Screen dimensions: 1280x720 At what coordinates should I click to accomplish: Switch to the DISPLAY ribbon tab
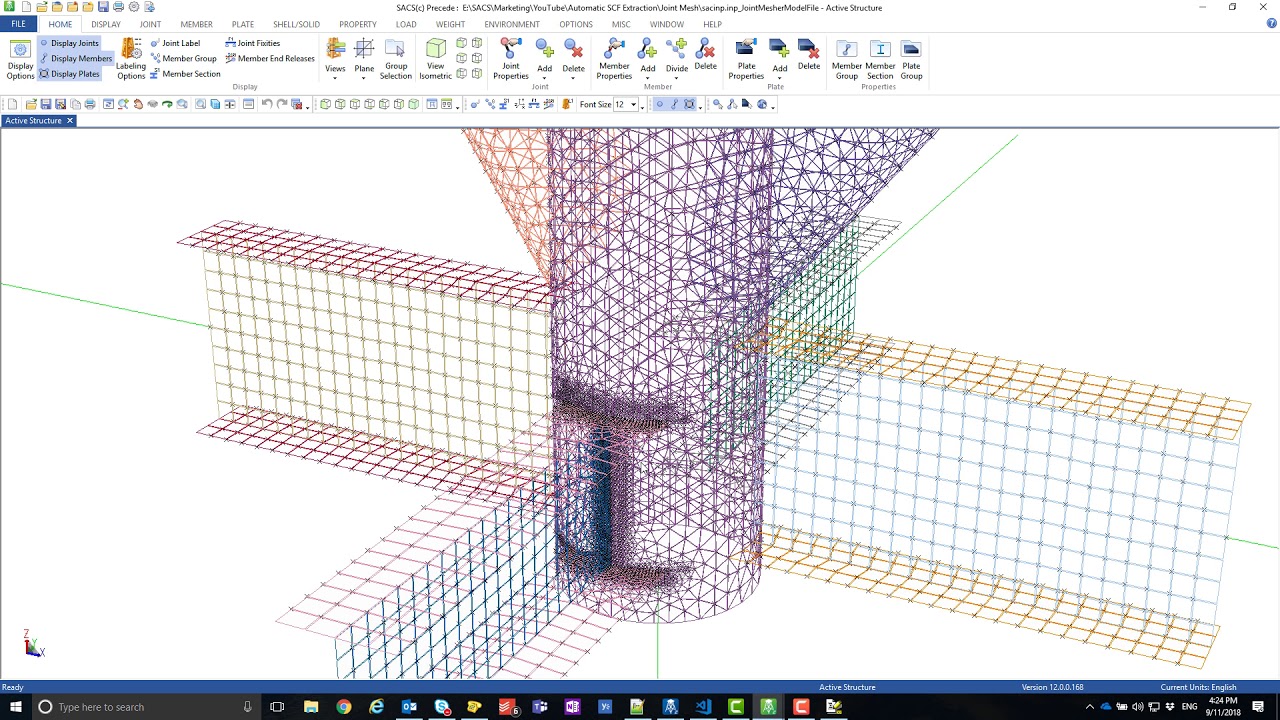(106, 24)
